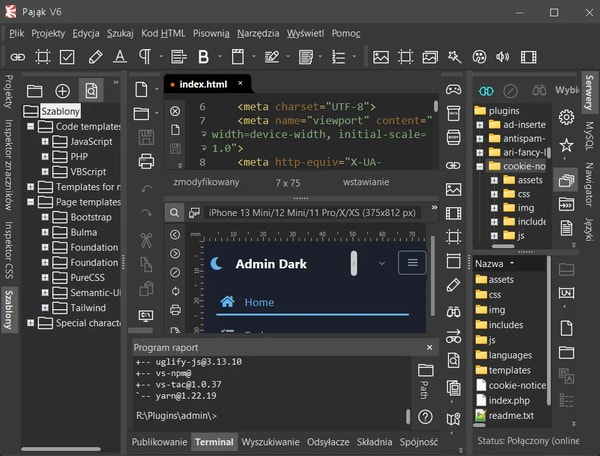Open the Kod HTML menu

163,33
